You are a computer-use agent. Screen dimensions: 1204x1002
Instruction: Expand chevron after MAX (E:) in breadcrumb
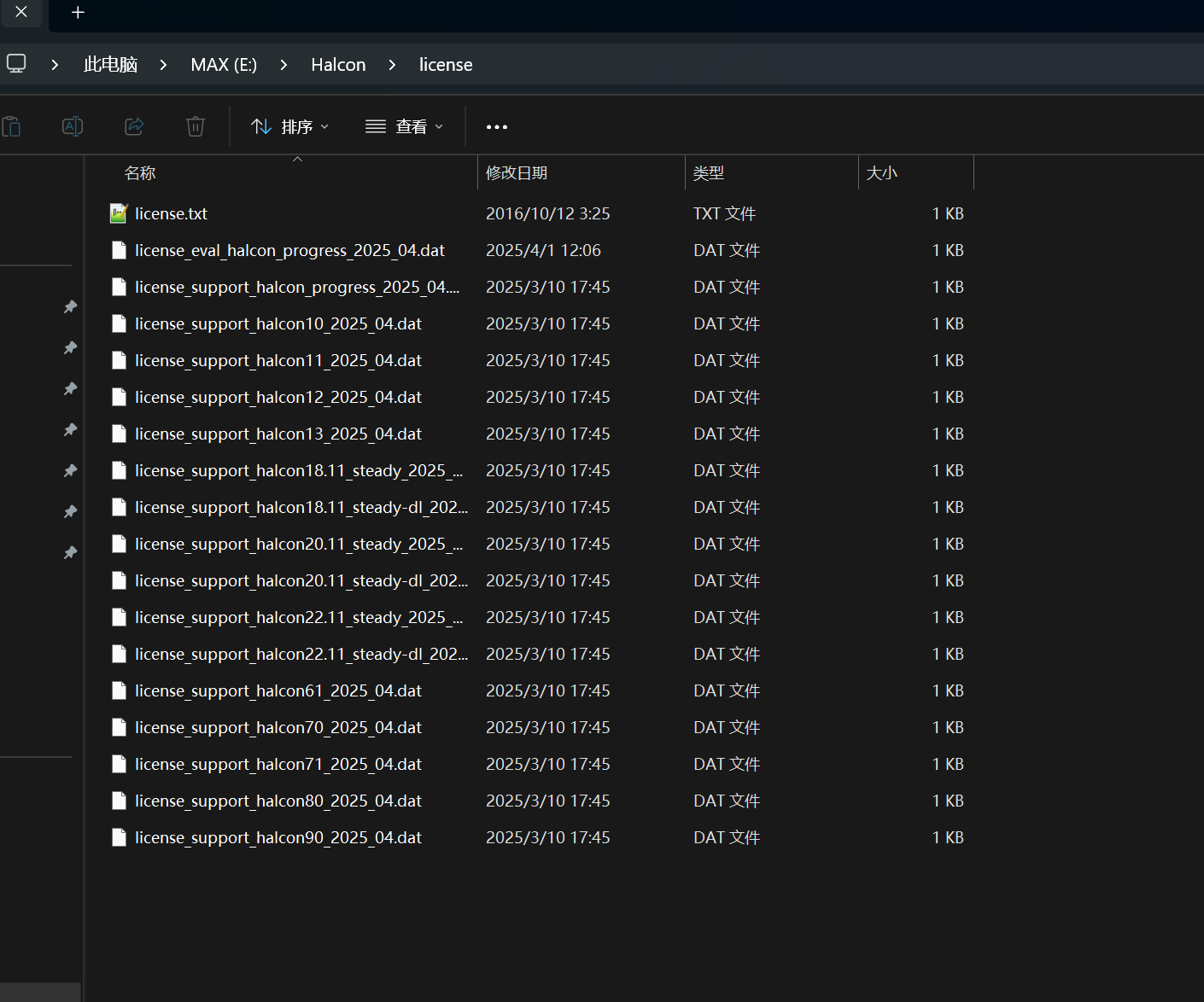283,65
